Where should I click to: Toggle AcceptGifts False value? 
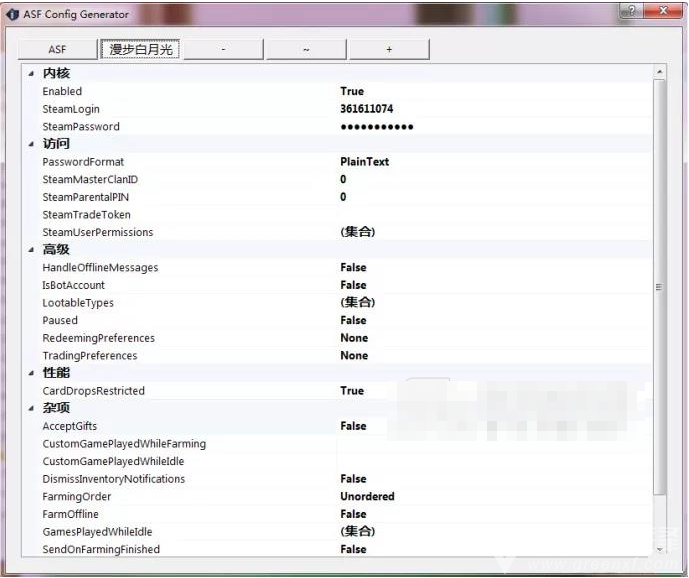tap(353, 426)
